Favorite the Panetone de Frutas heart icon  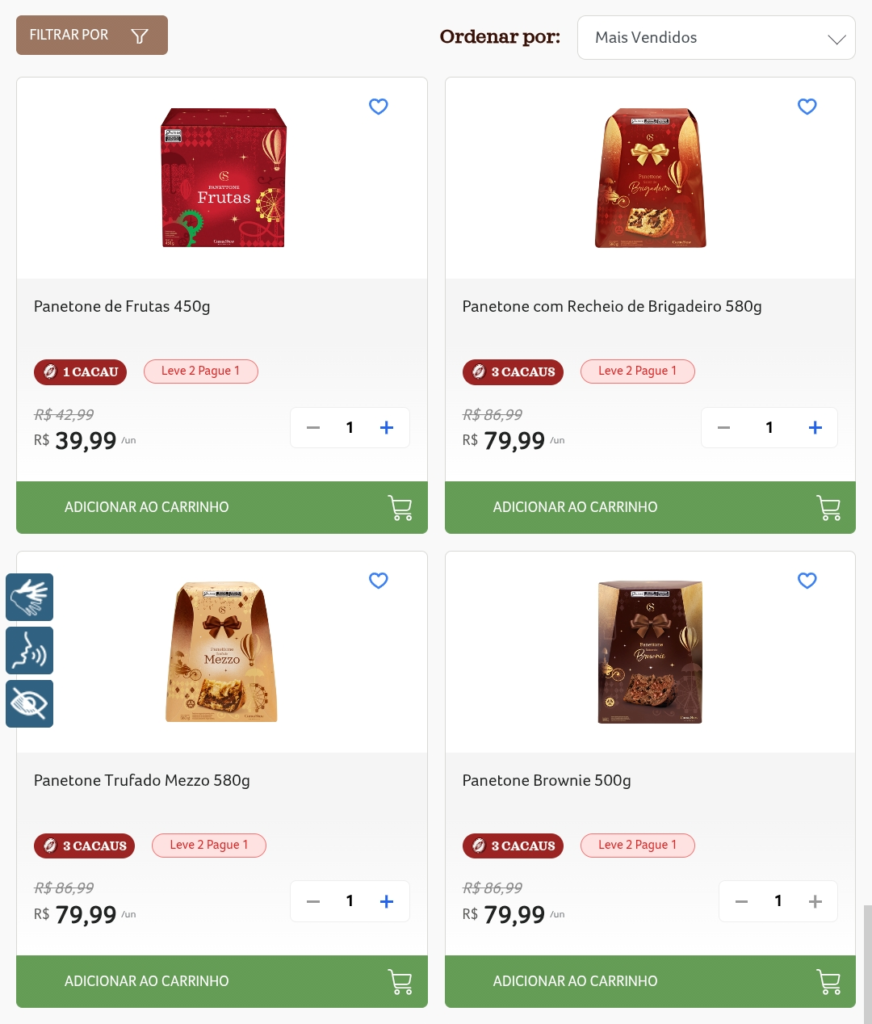click(378, 107)
